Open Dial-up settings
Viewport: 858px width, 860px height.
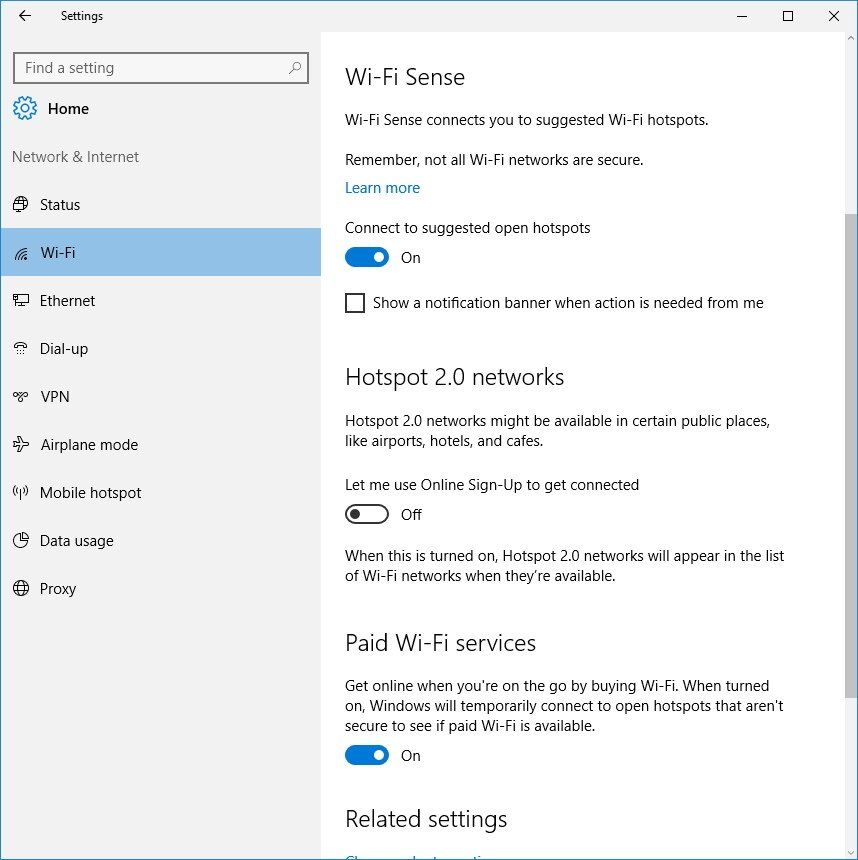pyautogui.click(x=161, y=349)
